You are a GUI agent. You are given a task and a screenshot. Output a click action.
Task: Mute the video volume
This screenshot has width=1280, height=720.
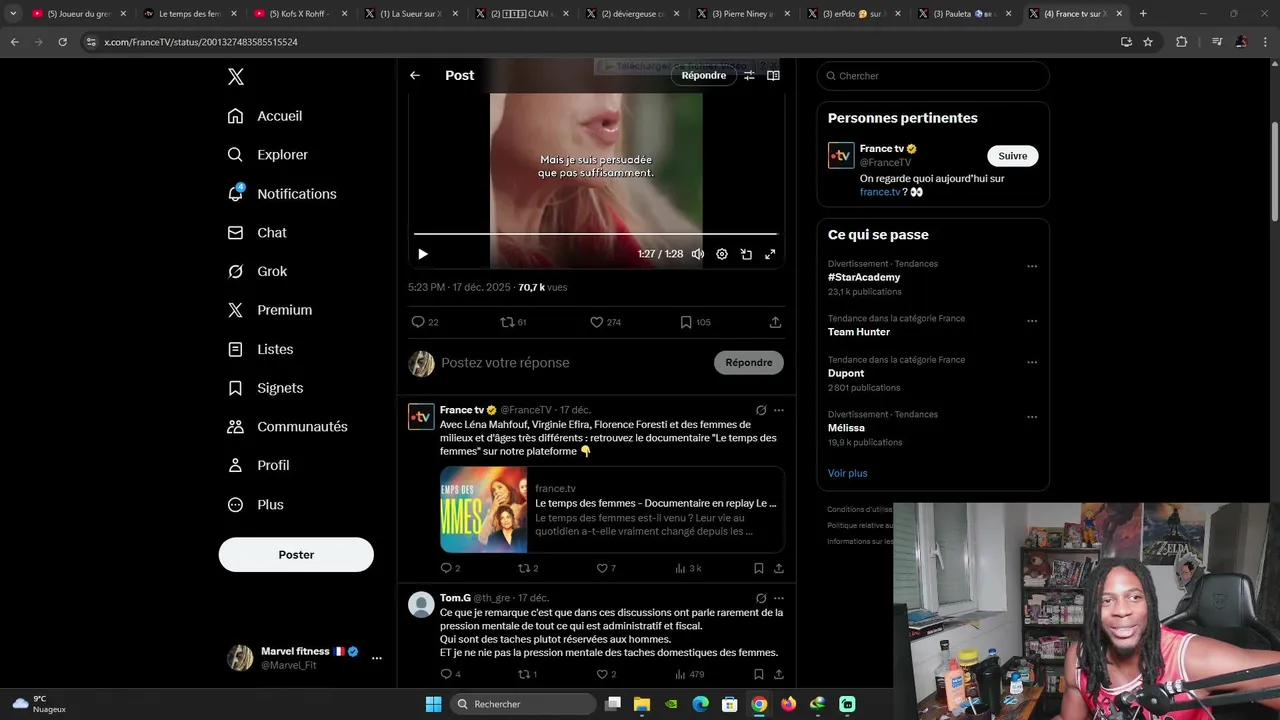tap(698, 254)
